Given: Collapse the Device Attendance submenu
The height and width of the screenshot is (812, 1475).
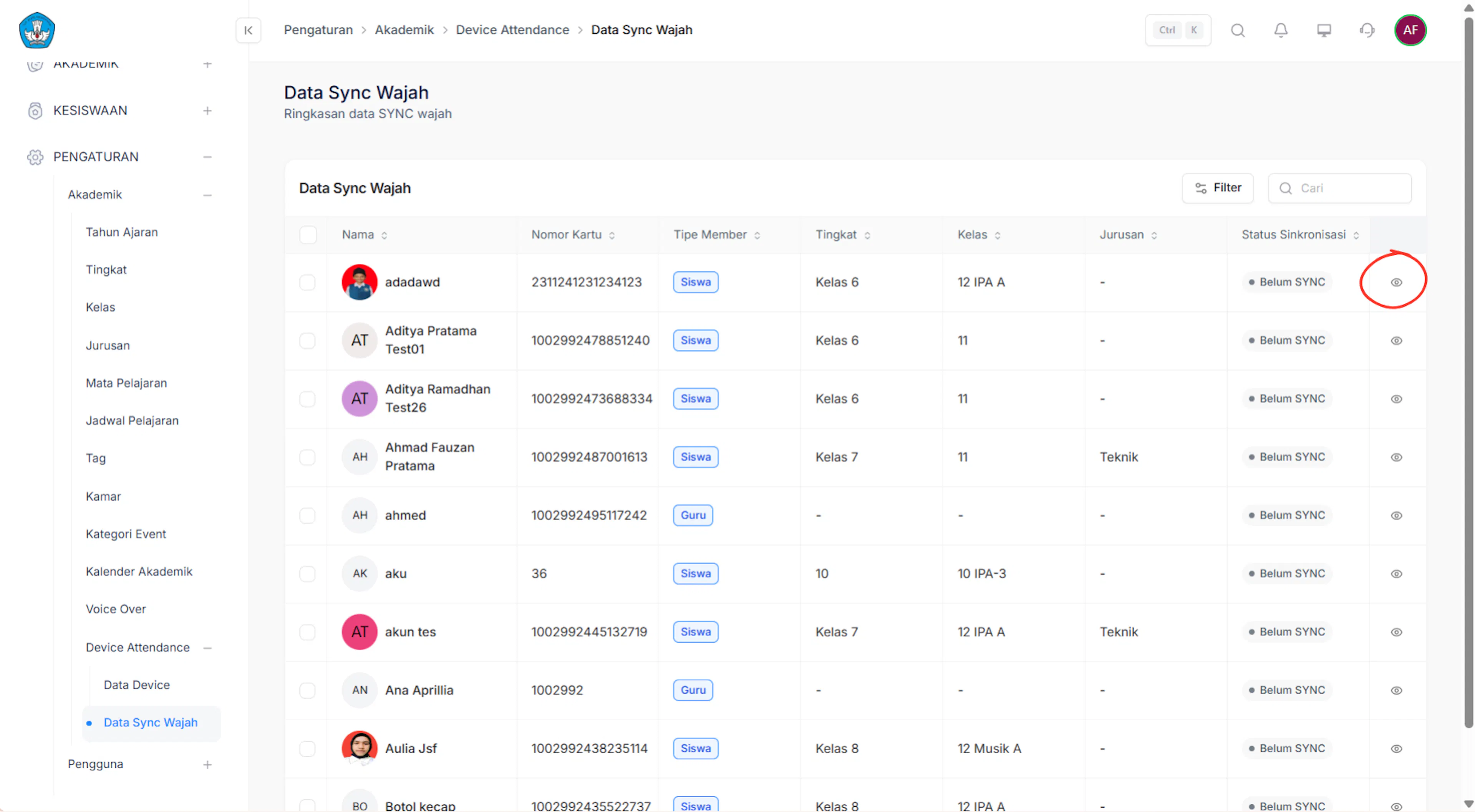Looking at the screenshot, I should pos(207,648).
